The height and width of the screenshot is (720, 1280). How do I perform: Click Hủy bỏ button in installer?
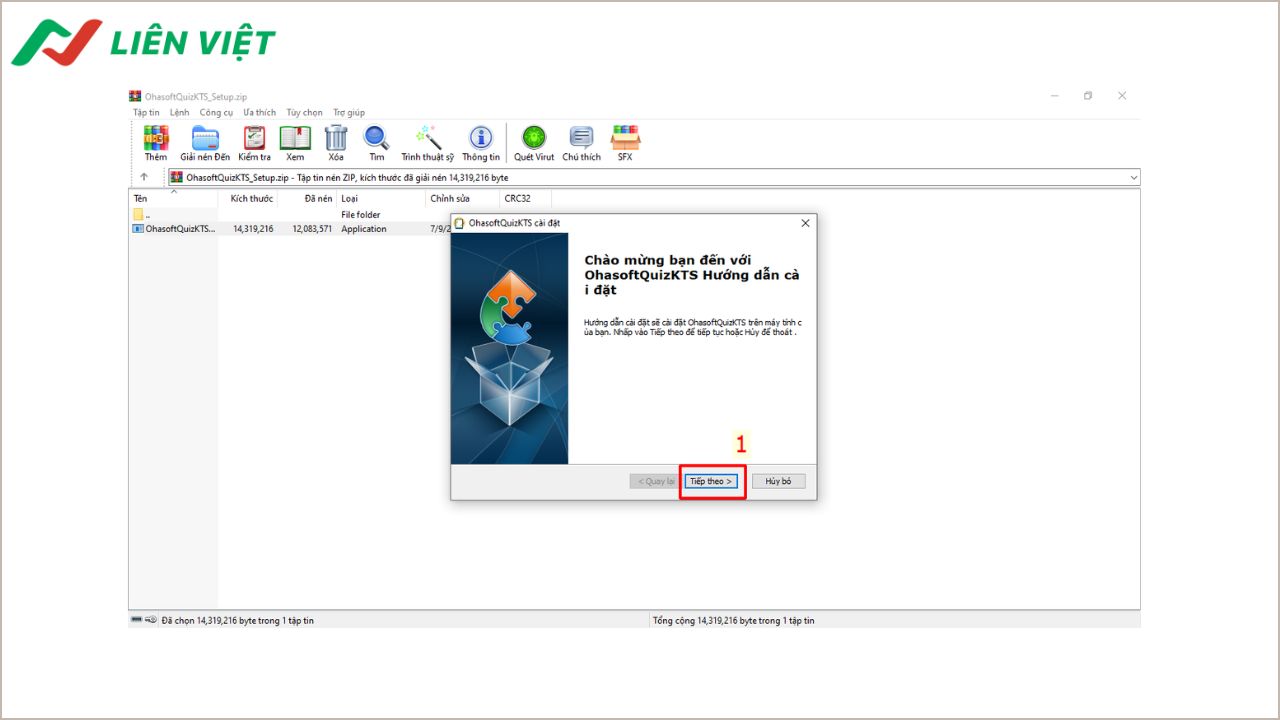click(x=778, y=481)
